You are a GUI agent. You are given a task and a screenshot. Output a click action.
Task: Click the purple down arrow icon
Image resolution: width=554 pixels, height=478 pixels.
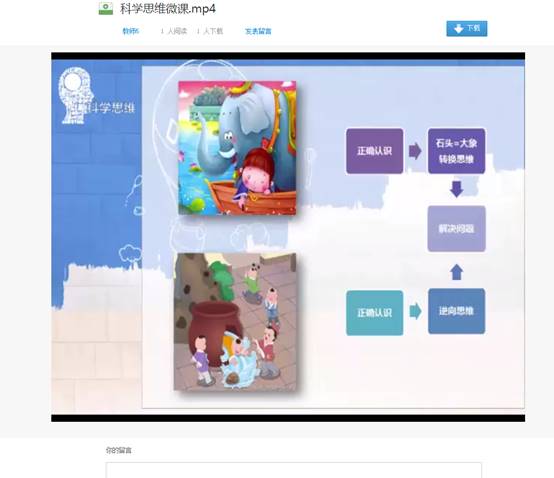tap(456, 189)
